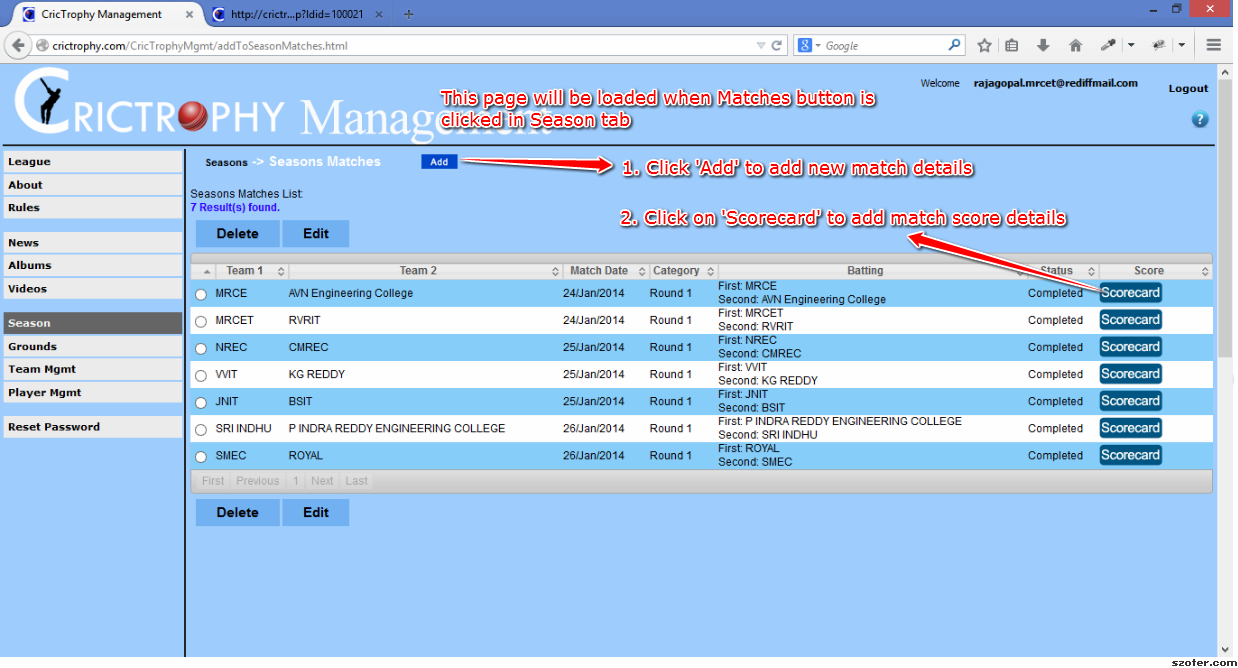The width and height of the screenshot is (1238, 668).
Task: Bookmark this page with the star icon
Action: (x=984, y=45)
